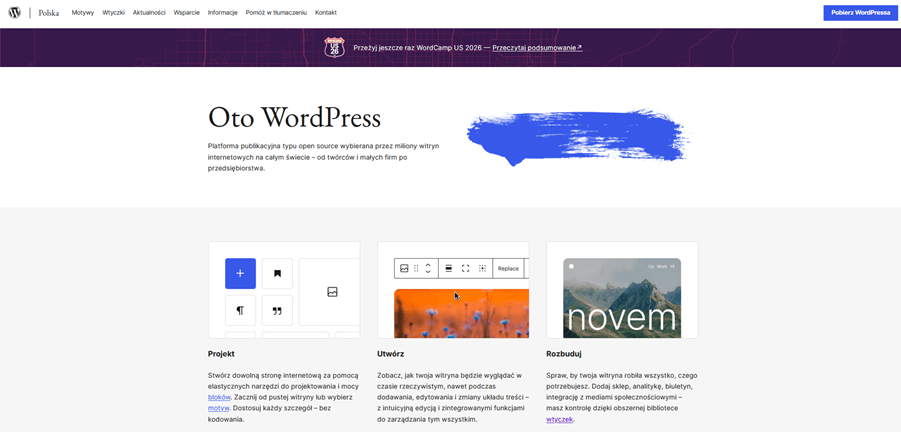Screen dimensions: 901x432
Task: Open Pomóż w tłumaczeniu menu item
Action: (276, 13)
